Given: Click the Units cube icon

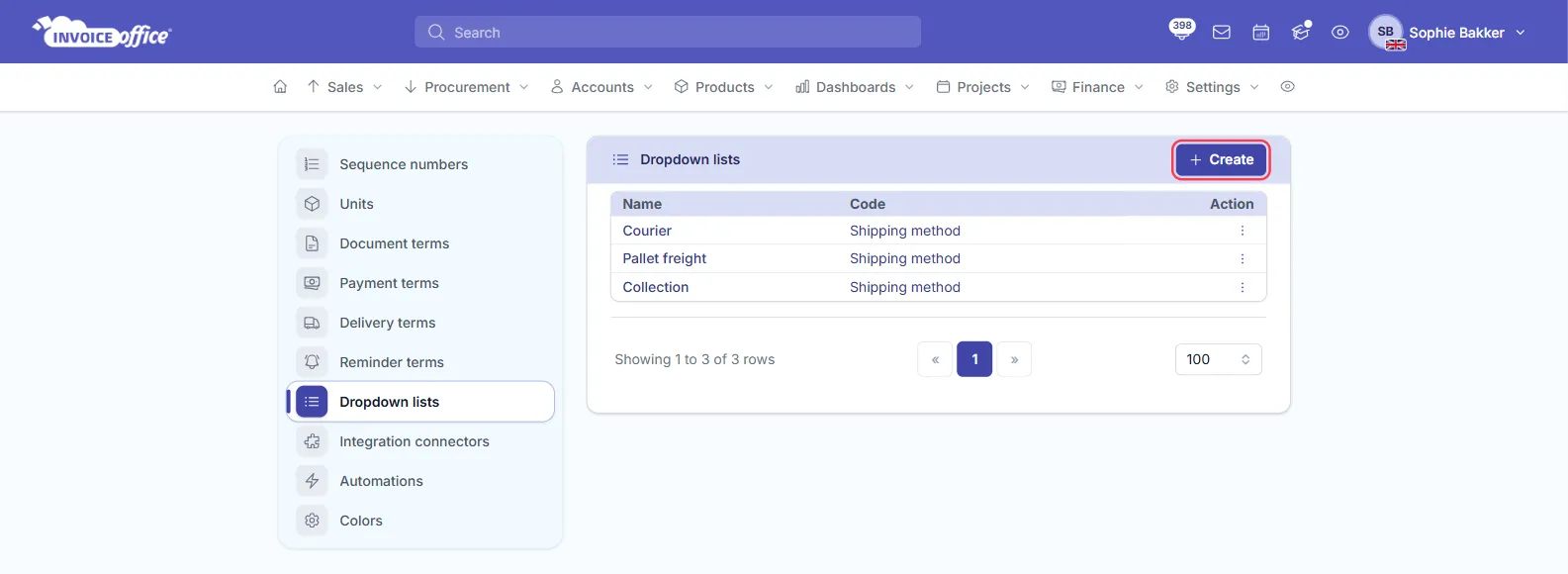Looking at the screenshot, I should tap(312, 204).
